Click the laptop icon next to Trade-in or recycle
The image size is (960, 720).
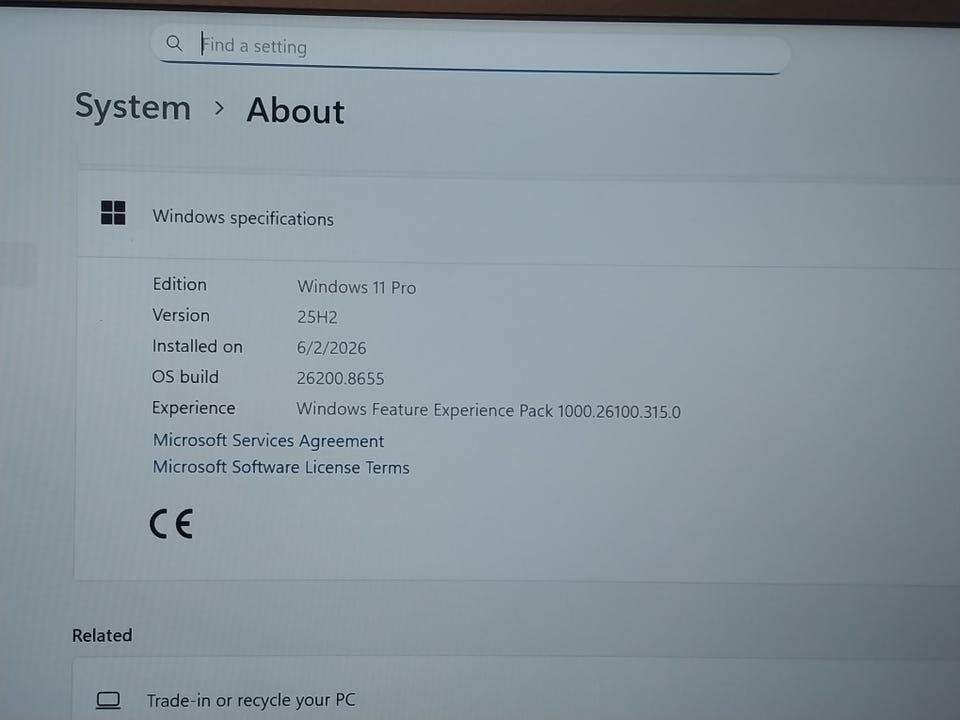point(108,700)
